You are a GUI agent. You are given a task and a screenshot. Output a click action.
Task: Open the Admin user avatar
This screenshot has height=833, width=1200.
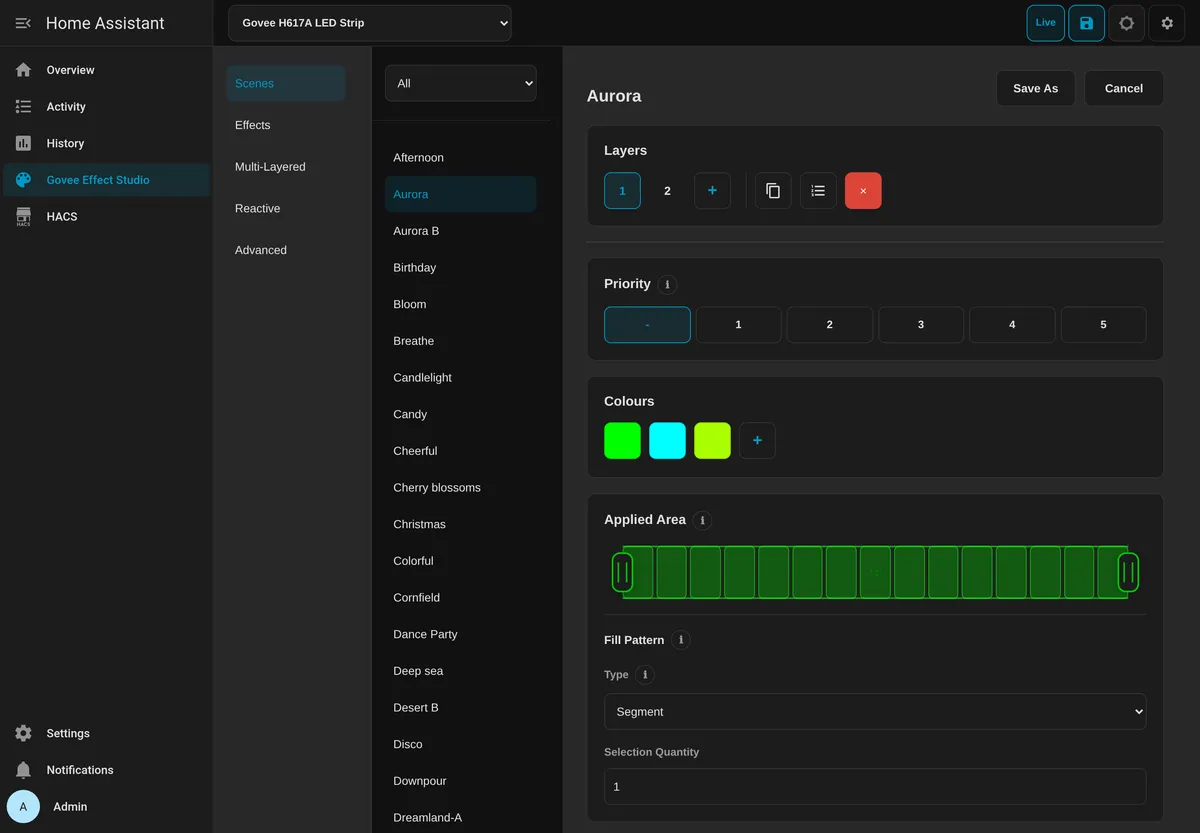click(23, 807)
